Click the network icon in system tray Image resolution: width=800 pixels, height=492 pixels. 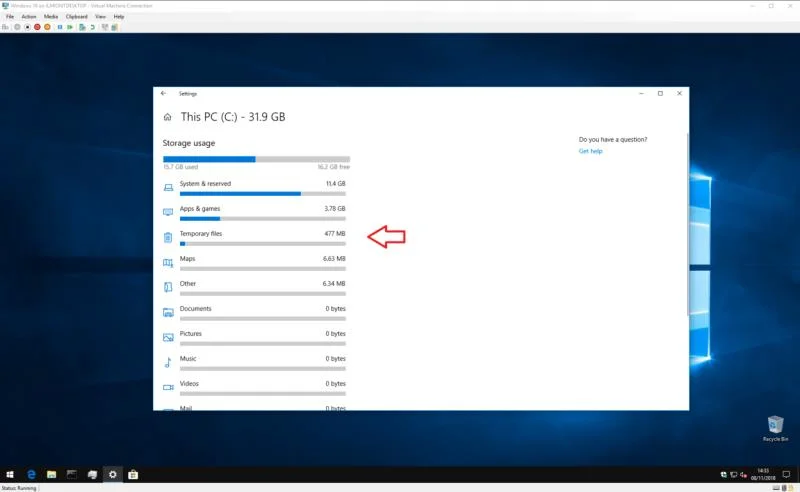pos(733,475)
